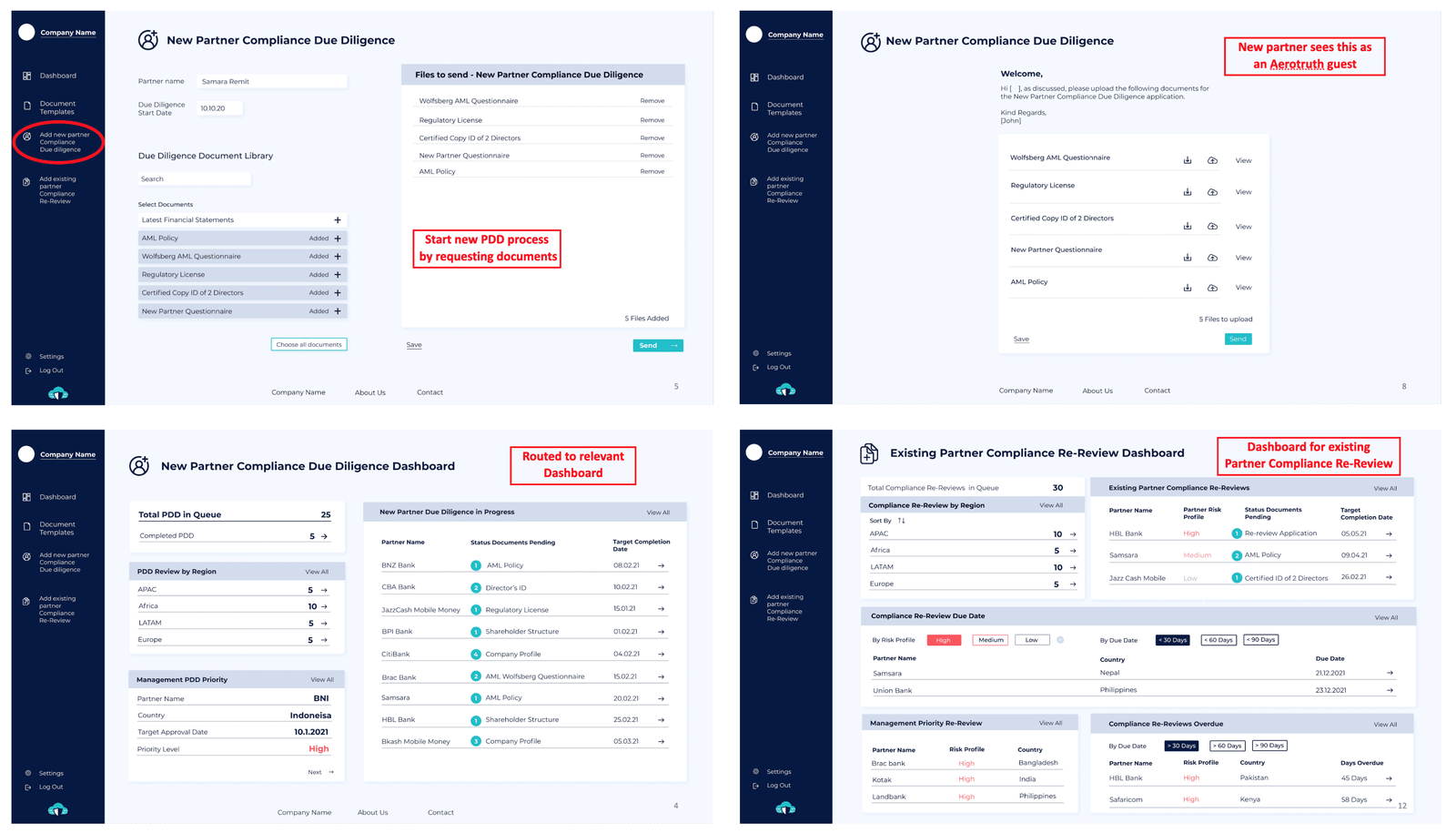Screen dimensions: 1456x833
Task: Click the document library Search field
Action: tap(194, 179)
